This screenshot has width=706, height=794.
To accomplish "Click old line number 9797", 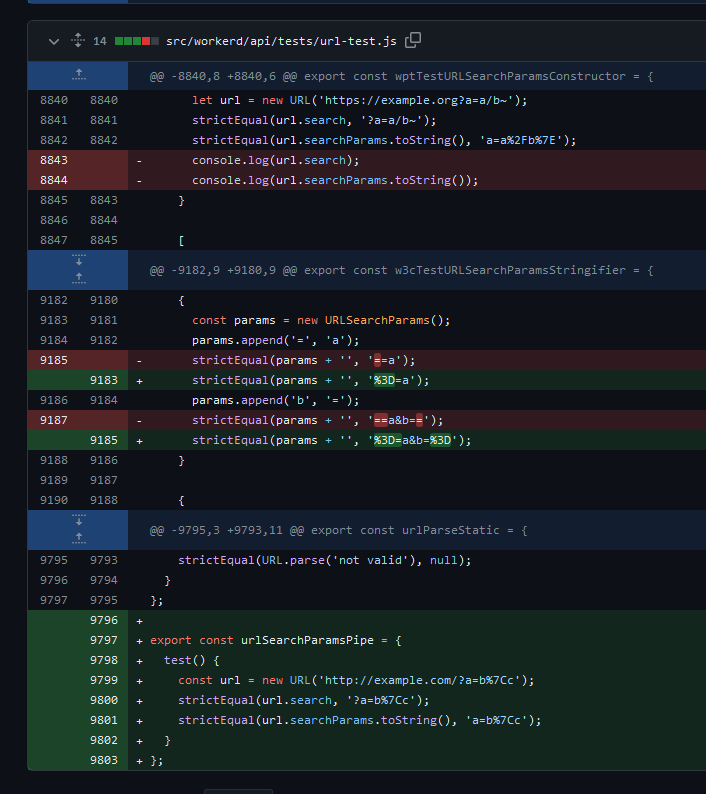I will [x=54, y=600].
